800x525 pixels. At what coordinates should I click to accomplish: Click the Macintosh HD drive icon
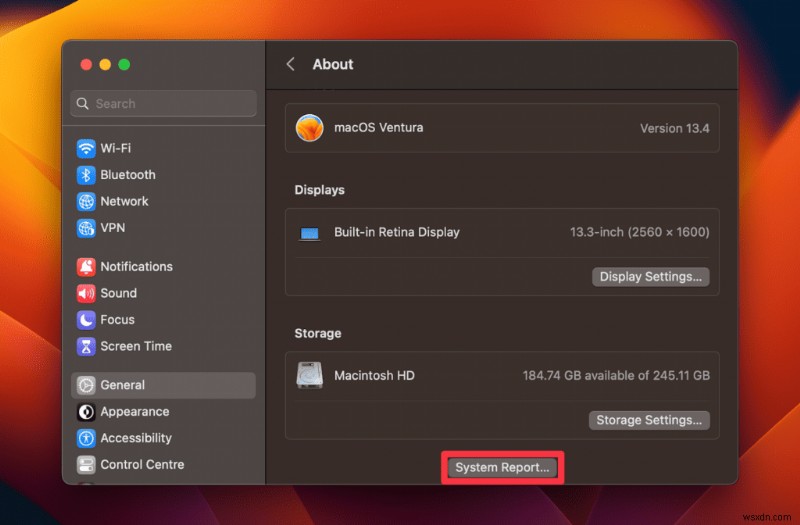[x=309, y=376]
